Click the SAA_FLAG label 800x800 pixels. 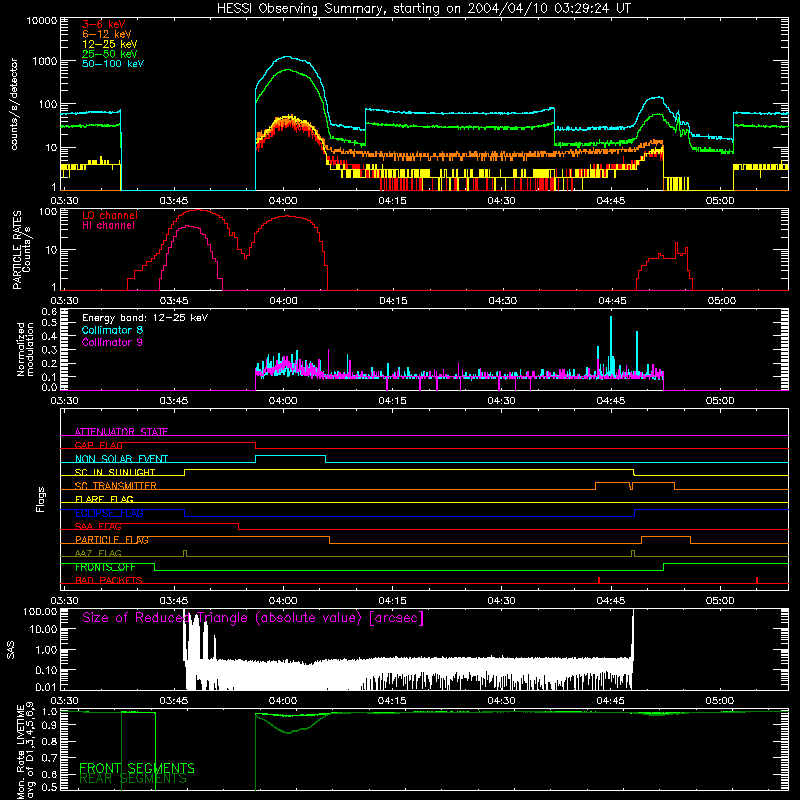click(x=98, y=526)
